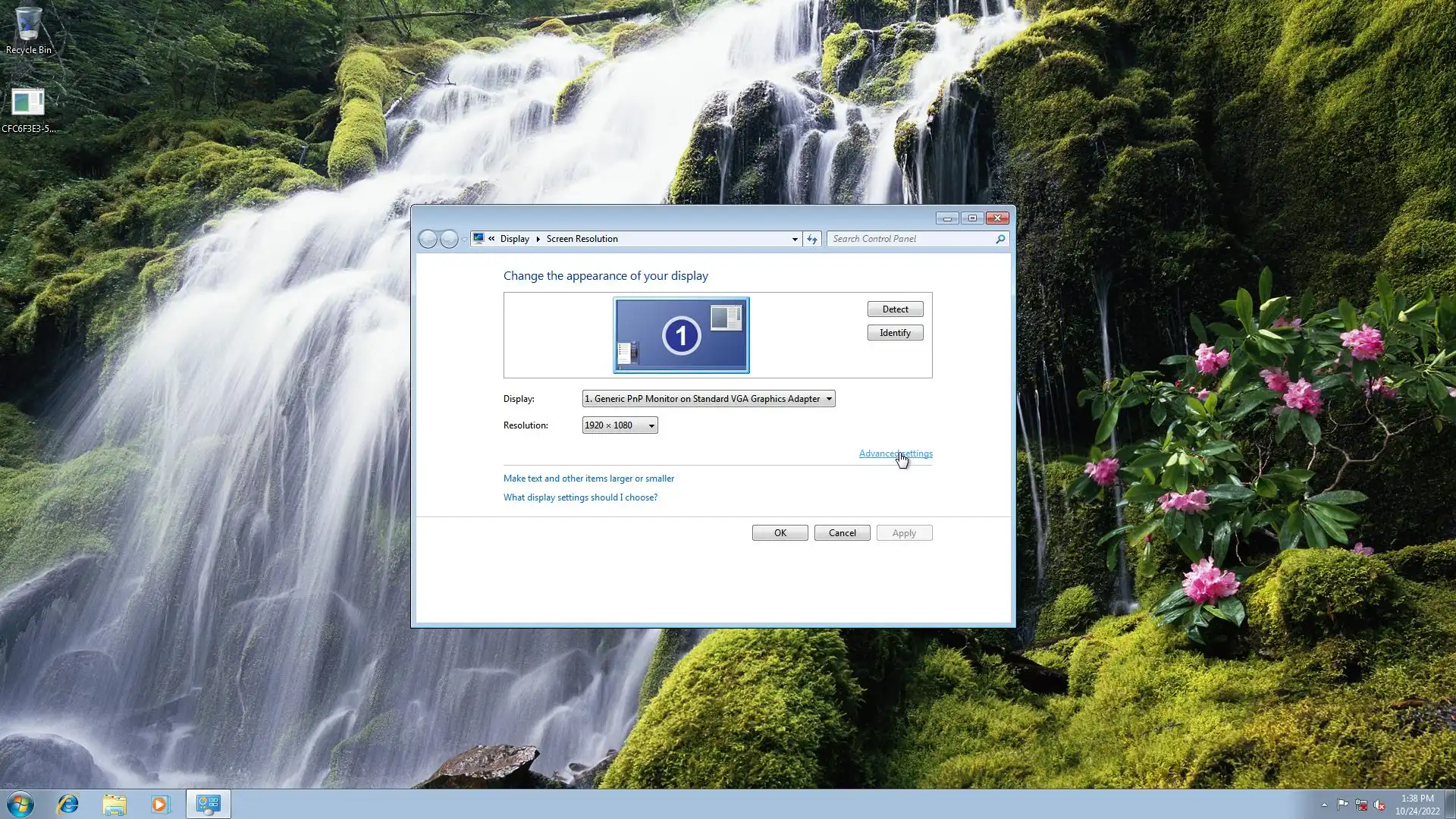Open the Resolution 1920 × 1080 dropdown
Image resolution: width=1456 pixels, height=819 pixels.
click(x=620, y=425)
